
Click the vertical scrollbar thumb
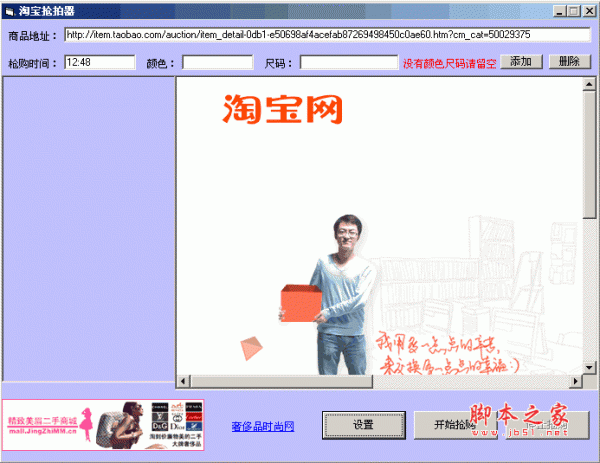click(x=589, y=155)
